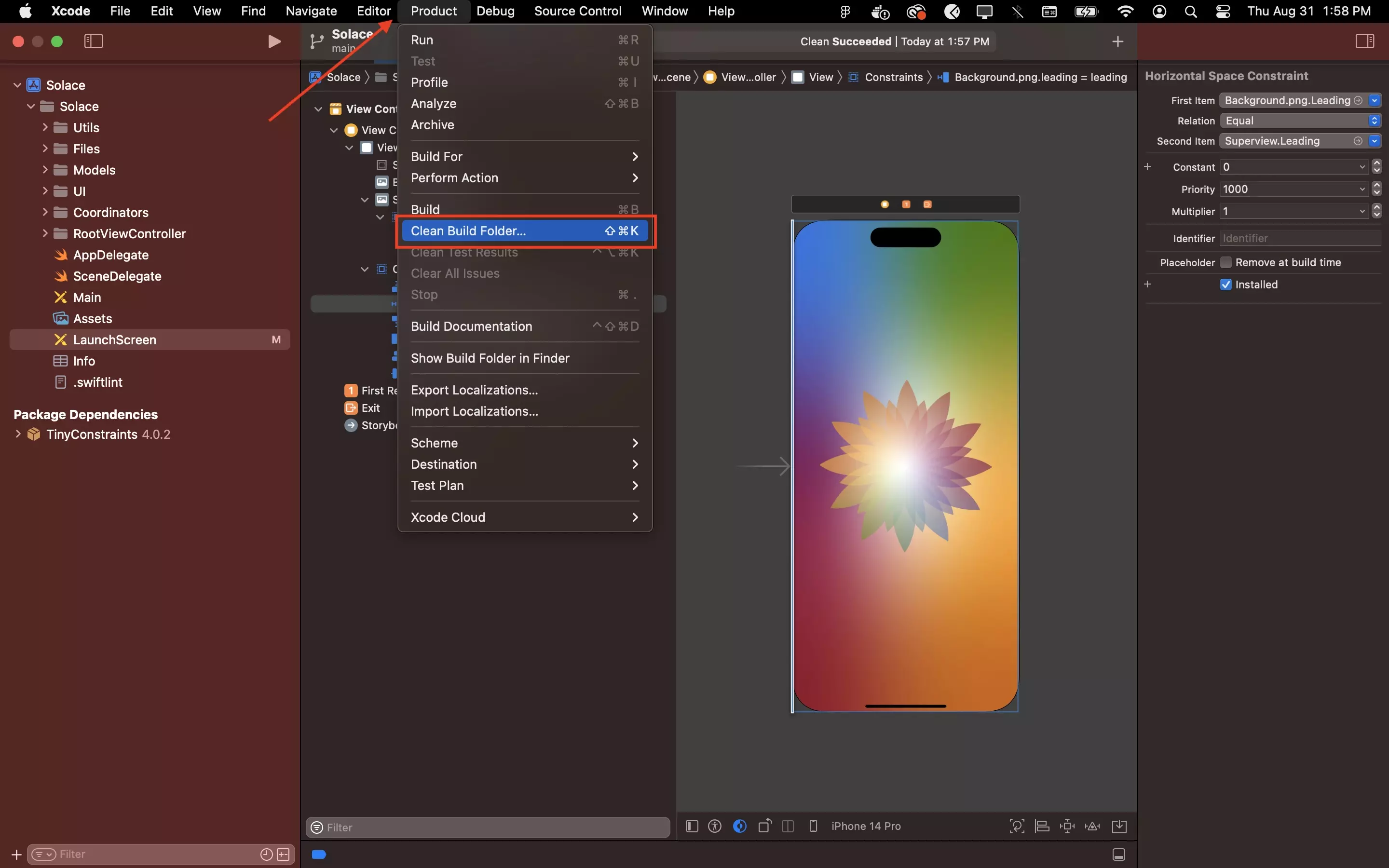Click the Run (play) button in toolbar
1389x868 pixels.
coord(274,41)
